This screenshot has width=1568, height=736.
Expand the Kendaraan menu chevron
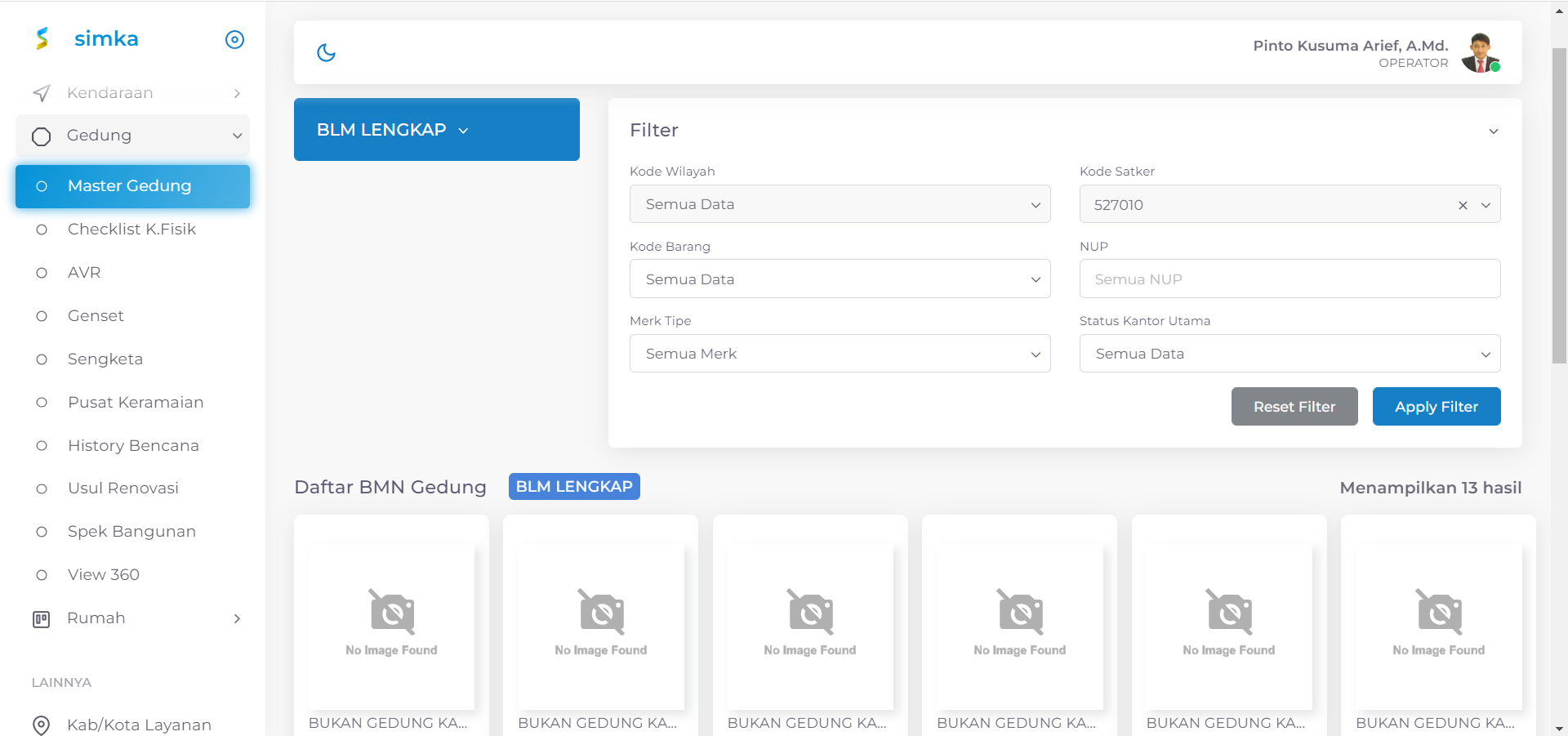[x=237, y=93]
